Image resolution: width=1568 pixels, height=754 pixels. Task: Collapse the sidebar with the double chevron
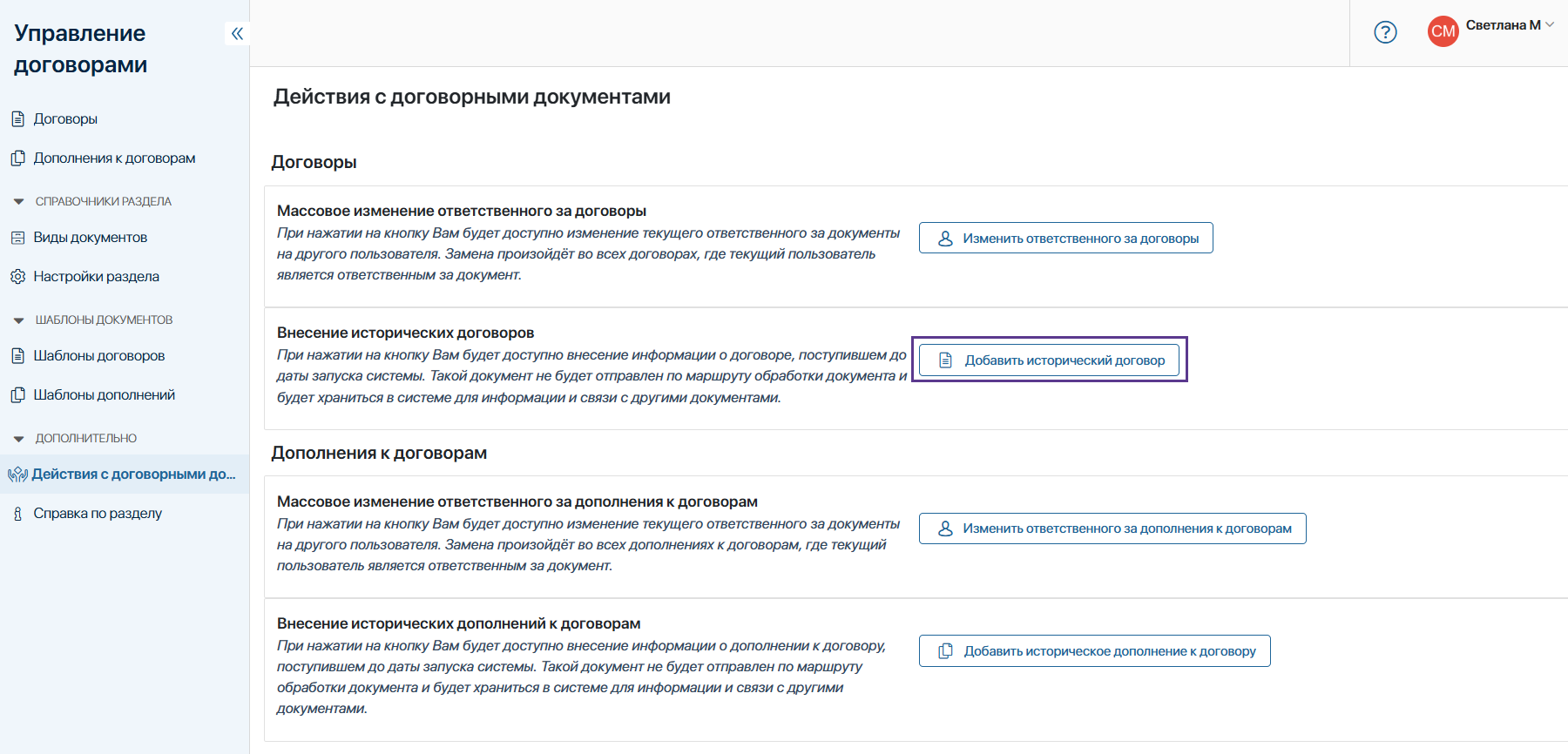click(x=237, y=34)
